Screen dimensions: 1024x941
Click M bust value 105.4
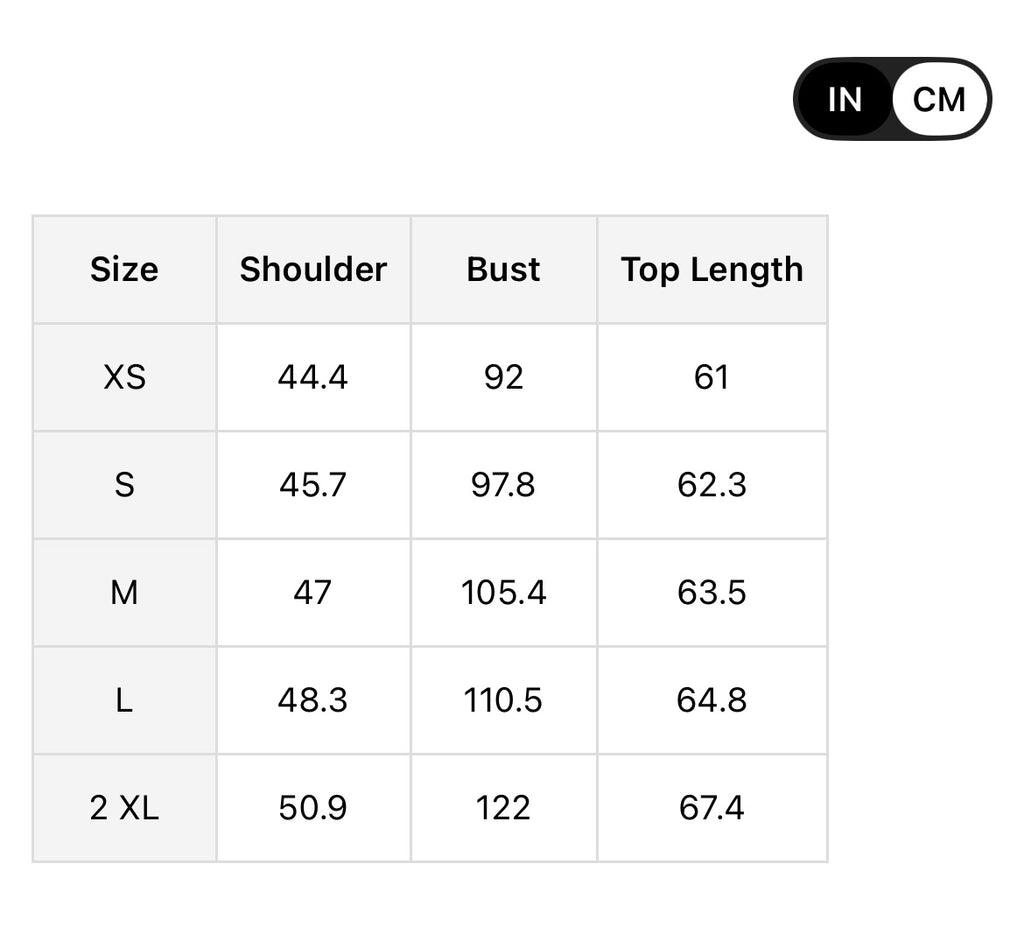(x=503, y=593)
